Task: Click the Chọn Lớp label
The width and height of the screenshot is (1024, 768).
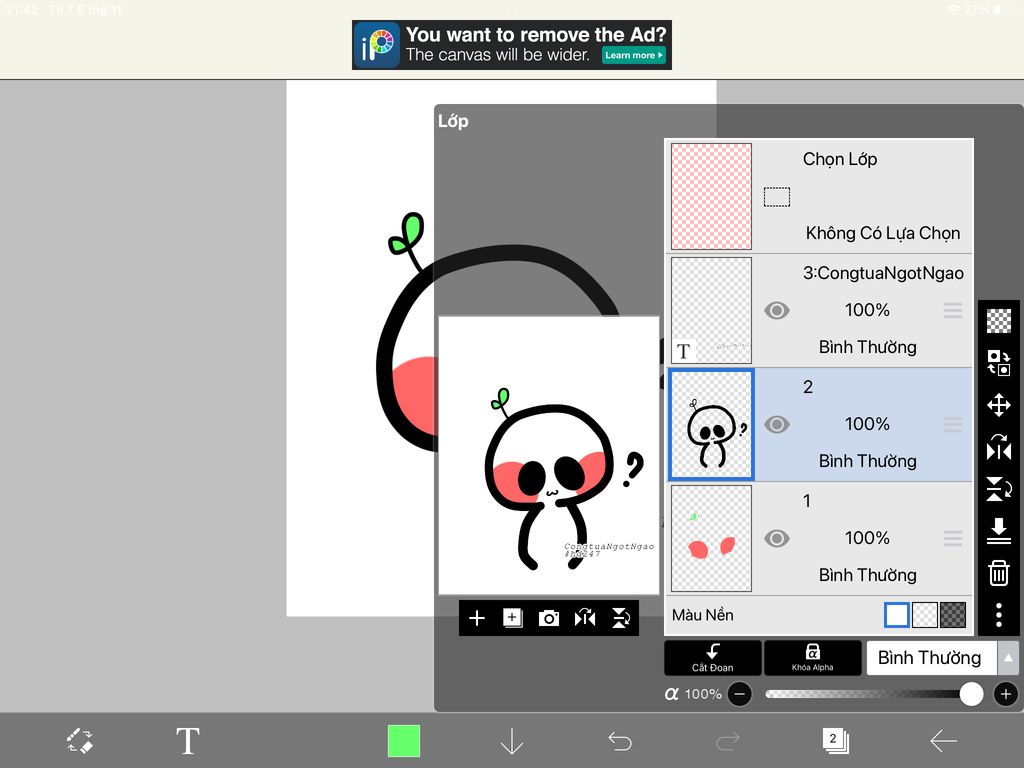Action: tap(840, 159)
